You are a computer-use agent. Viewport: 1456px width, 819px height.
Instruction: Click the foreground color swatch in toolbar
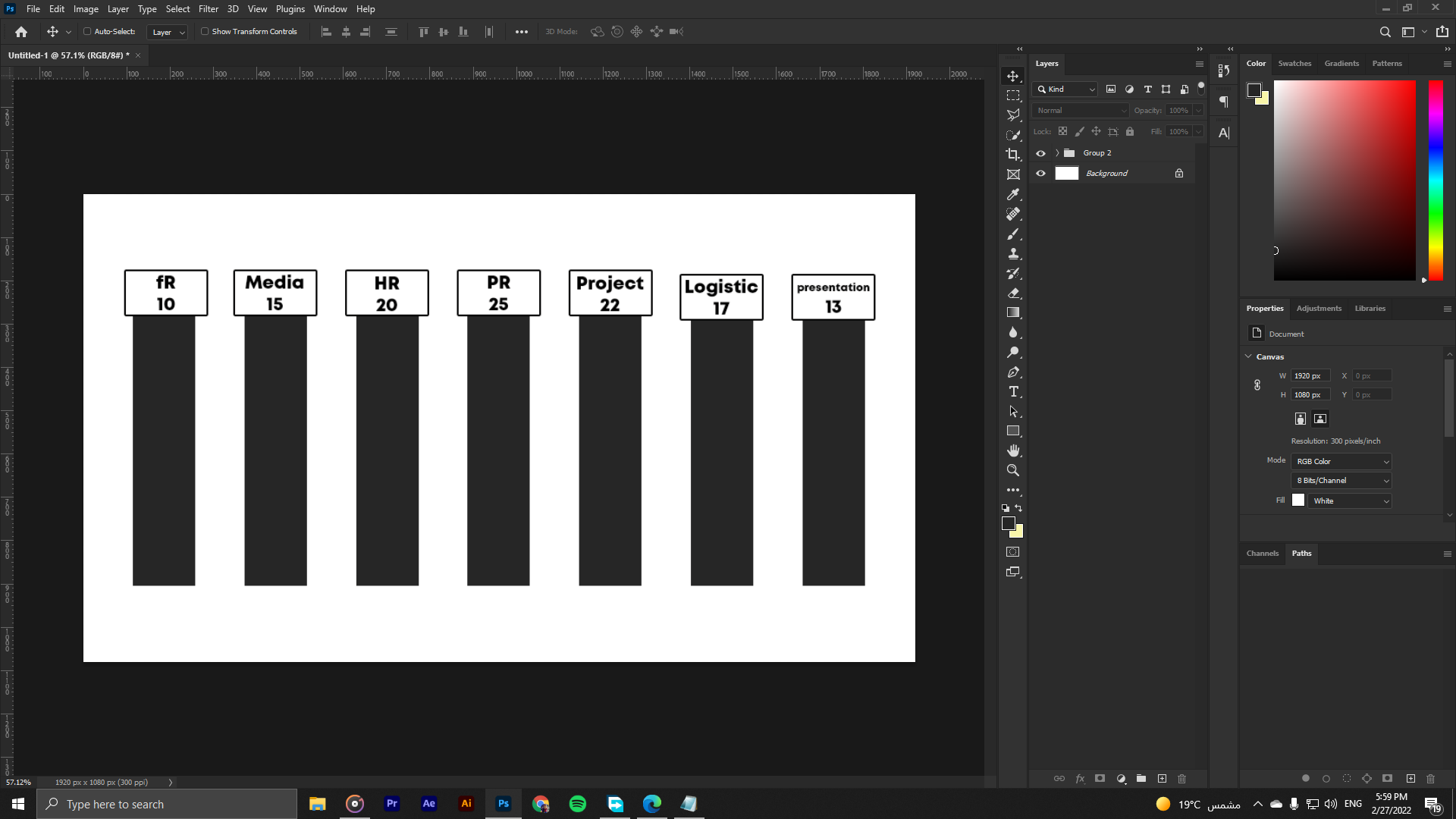click(x=1009, y=523)
